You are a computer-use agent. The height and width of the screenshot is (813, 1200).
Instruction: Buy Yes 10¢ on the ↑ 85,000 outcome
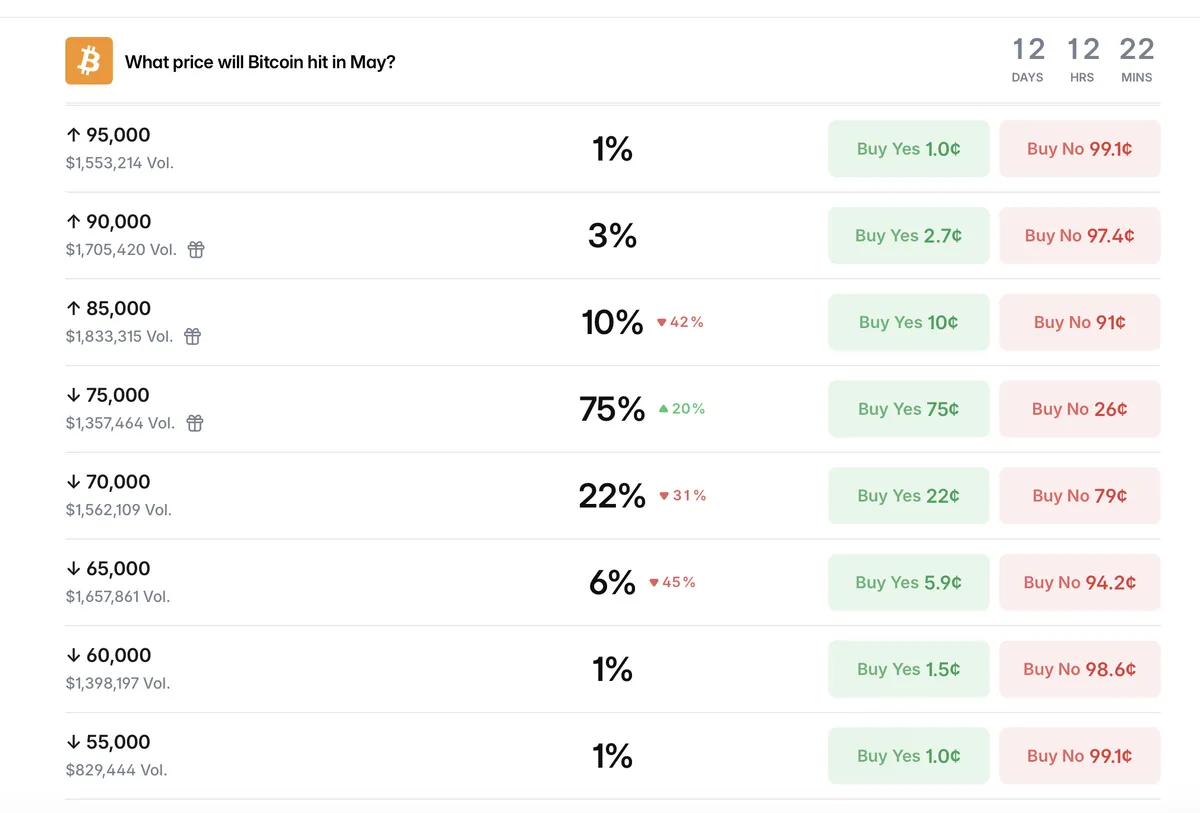coord(909,322)
